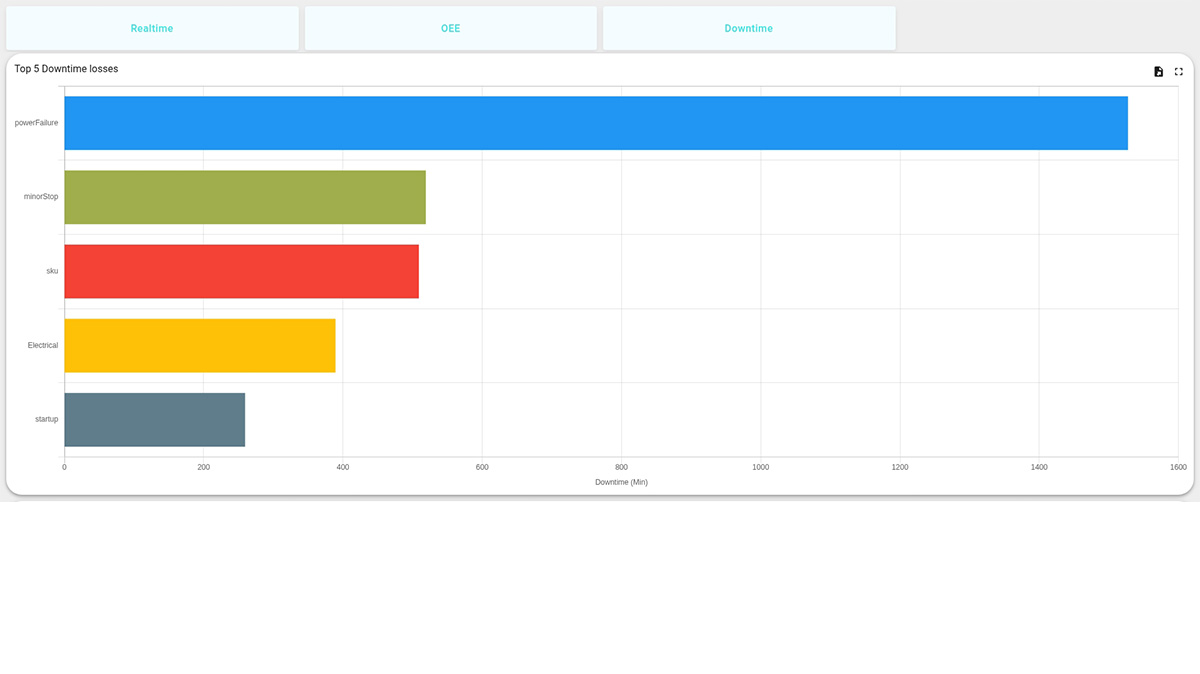
Task: Select the powerFailure blue bar
Action: click(x=595, y=123)
